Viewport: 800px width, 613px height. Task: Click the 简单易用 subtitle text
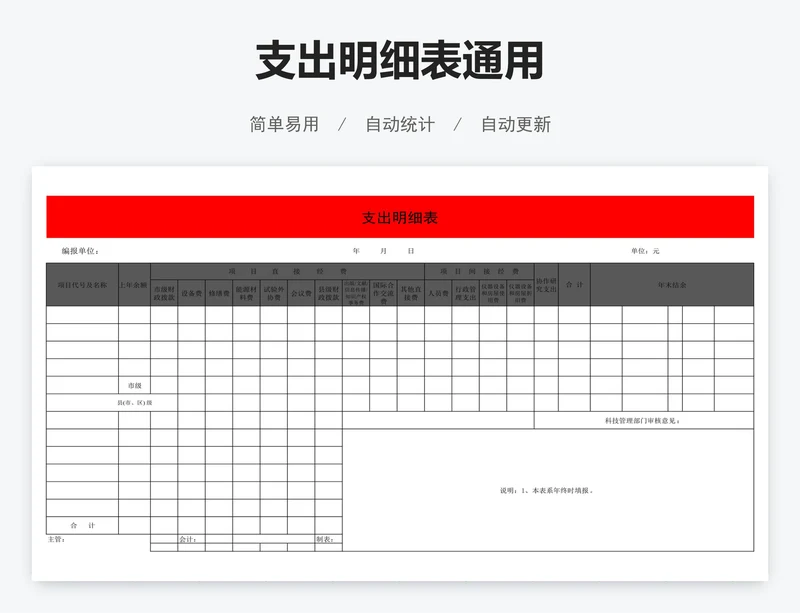(x=284, y=125)
